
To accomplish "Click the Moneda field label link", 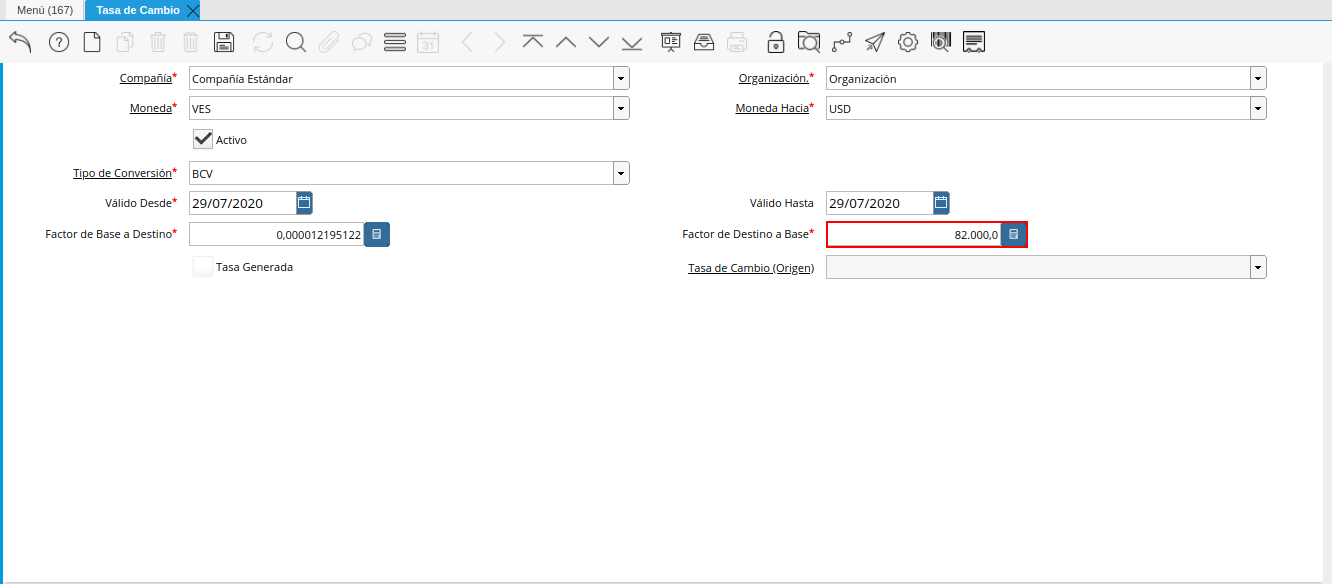I will [151, 108].
